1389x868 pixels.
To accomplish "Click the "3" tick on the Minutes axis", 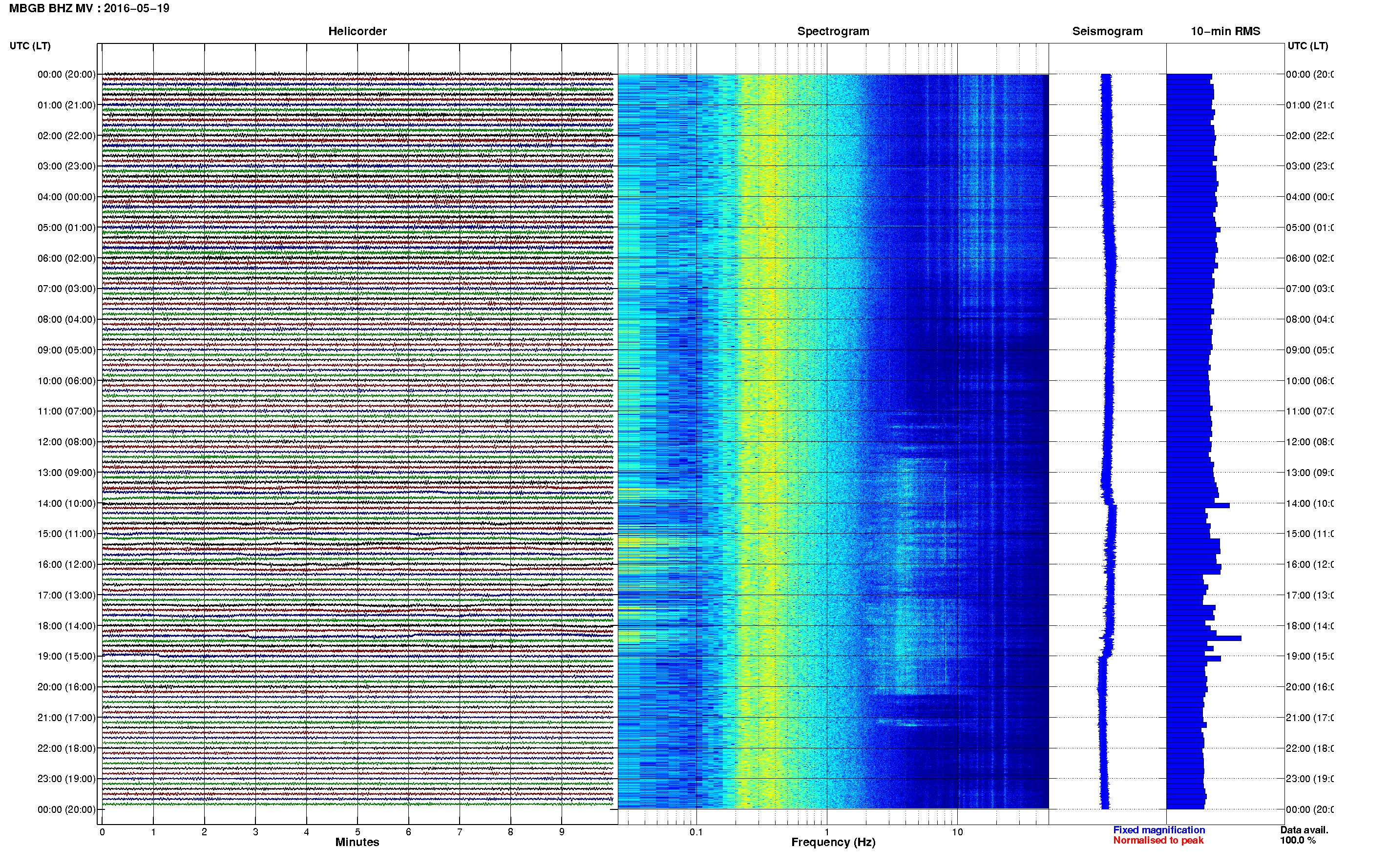I will pos(255,832).
